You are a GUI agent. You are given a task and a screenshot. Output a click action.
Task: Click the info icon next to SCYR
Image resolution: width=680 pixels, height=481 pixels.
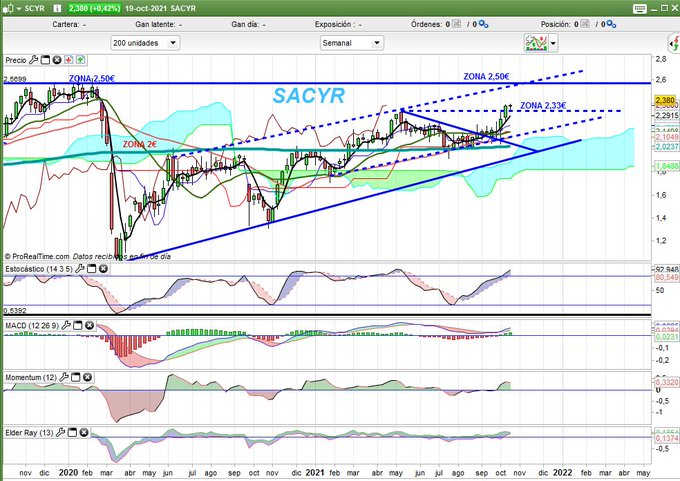click(x=57, y=8)
